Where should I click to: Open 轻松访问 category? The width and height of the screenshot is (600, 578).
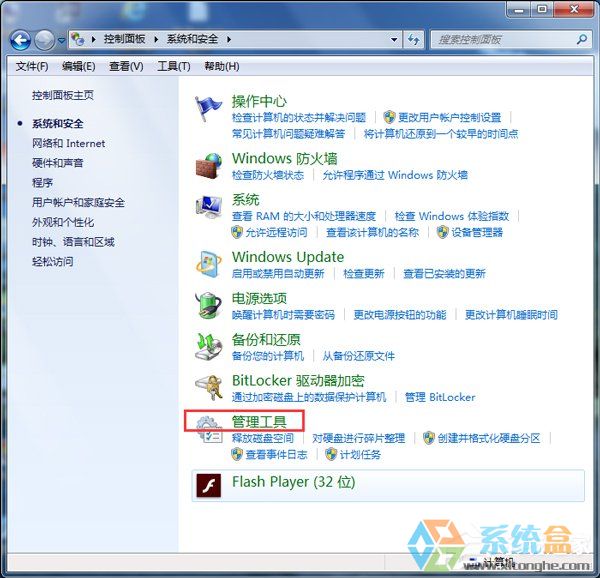tap(52, 262)
